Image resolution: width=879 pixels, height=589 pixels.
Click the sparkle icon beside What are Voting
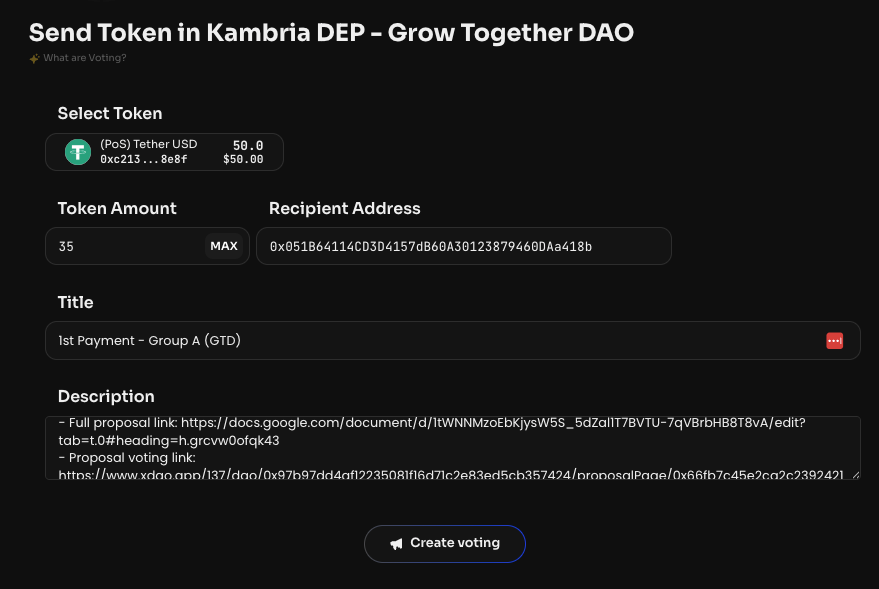pyautogui.click(x=35, y=58)
